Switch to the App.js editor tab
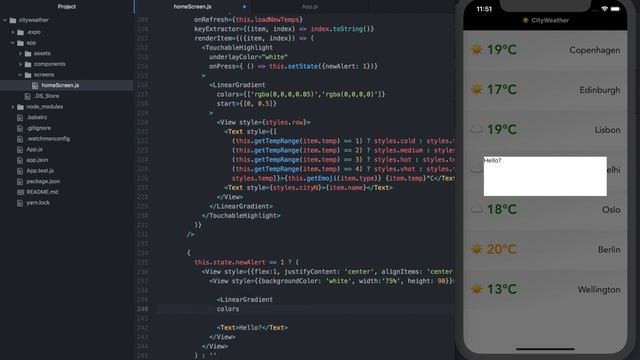 point(310,7)
